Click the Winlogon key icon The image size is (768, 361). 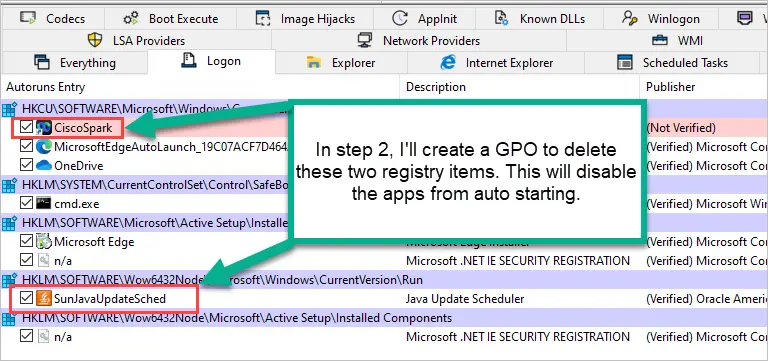pyautogui.click(x=629, y=19)
